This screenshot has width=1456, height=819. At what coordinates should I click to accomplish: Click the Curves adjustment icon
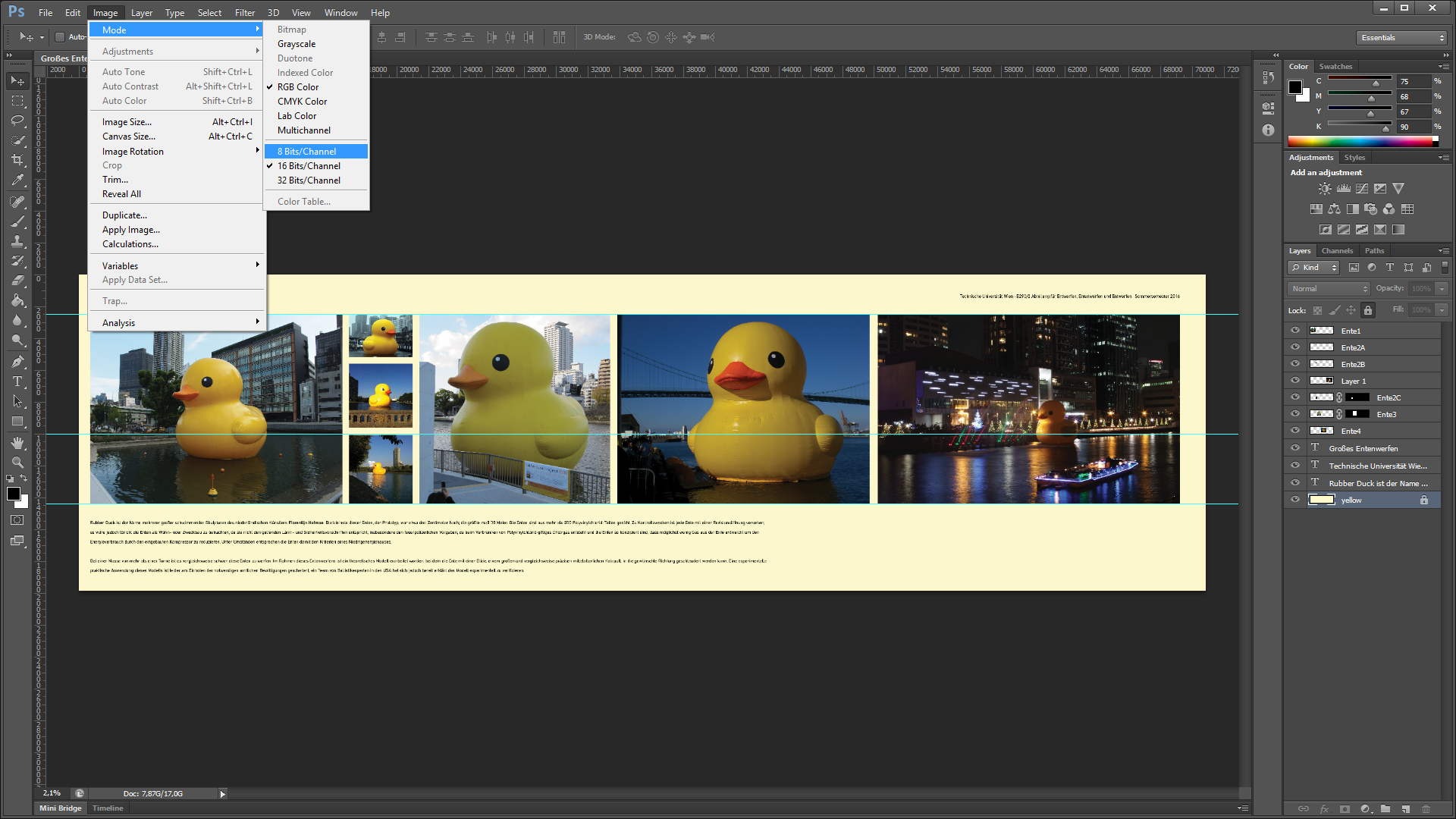[1362, 188]
